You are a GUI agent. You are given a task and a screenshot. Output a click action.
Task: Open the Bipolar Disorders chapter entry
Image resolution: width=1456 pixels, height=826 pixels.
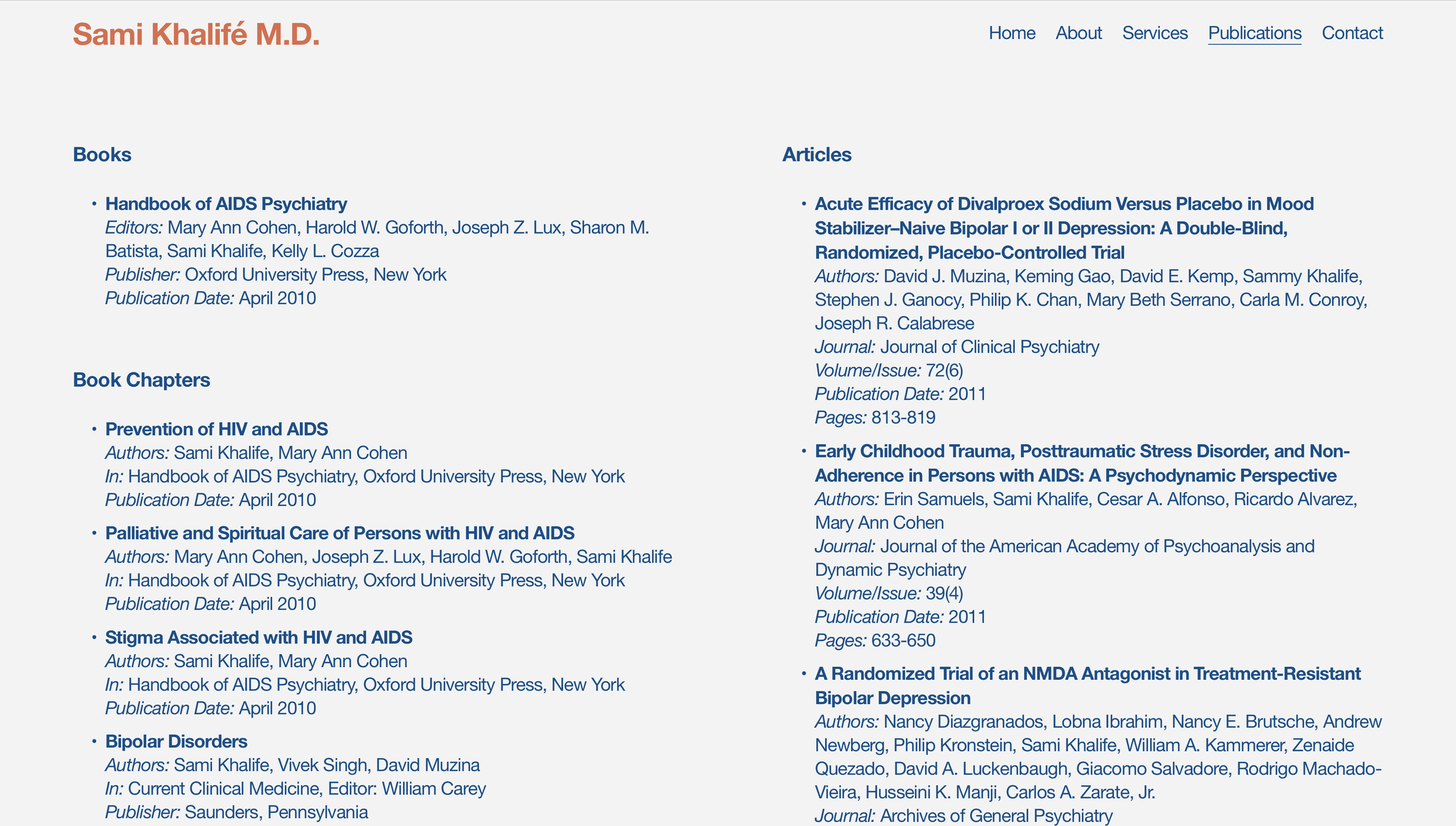tap(176, 742)
